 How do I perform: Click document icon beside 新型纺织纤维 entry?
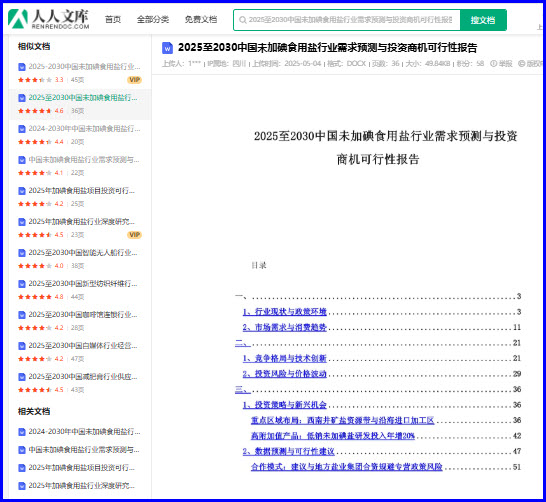(22, 284)
